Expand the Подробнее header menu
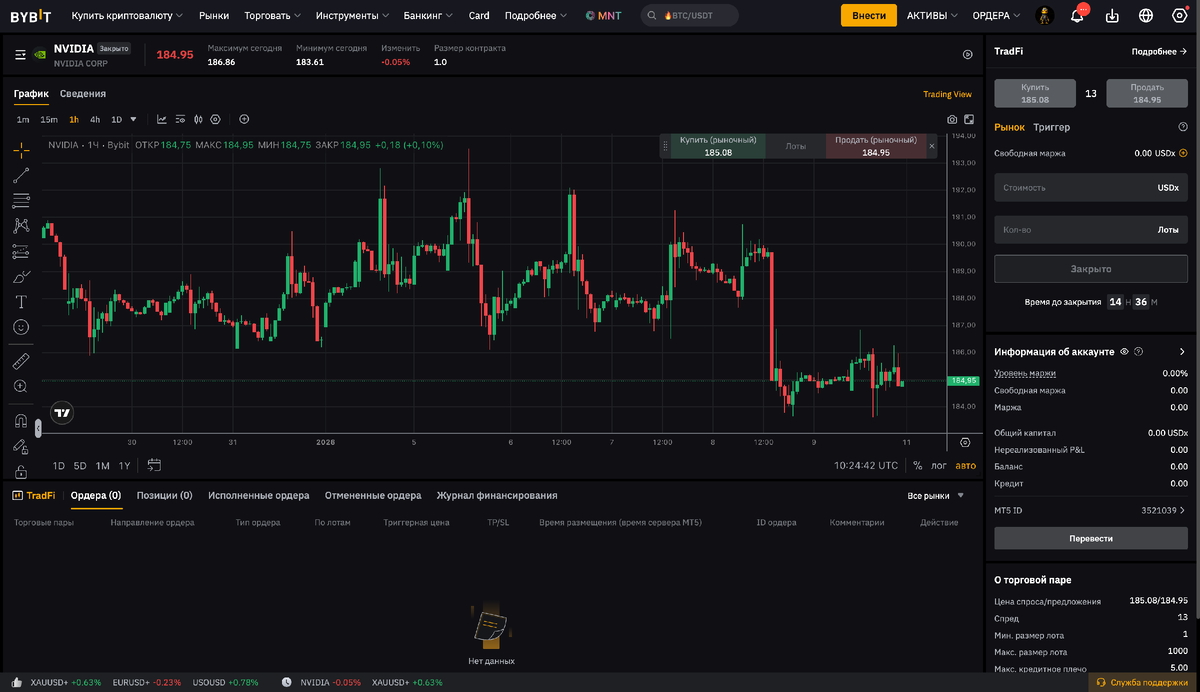1200x692 pixels. pyautogui.click(x=536, y=16)
